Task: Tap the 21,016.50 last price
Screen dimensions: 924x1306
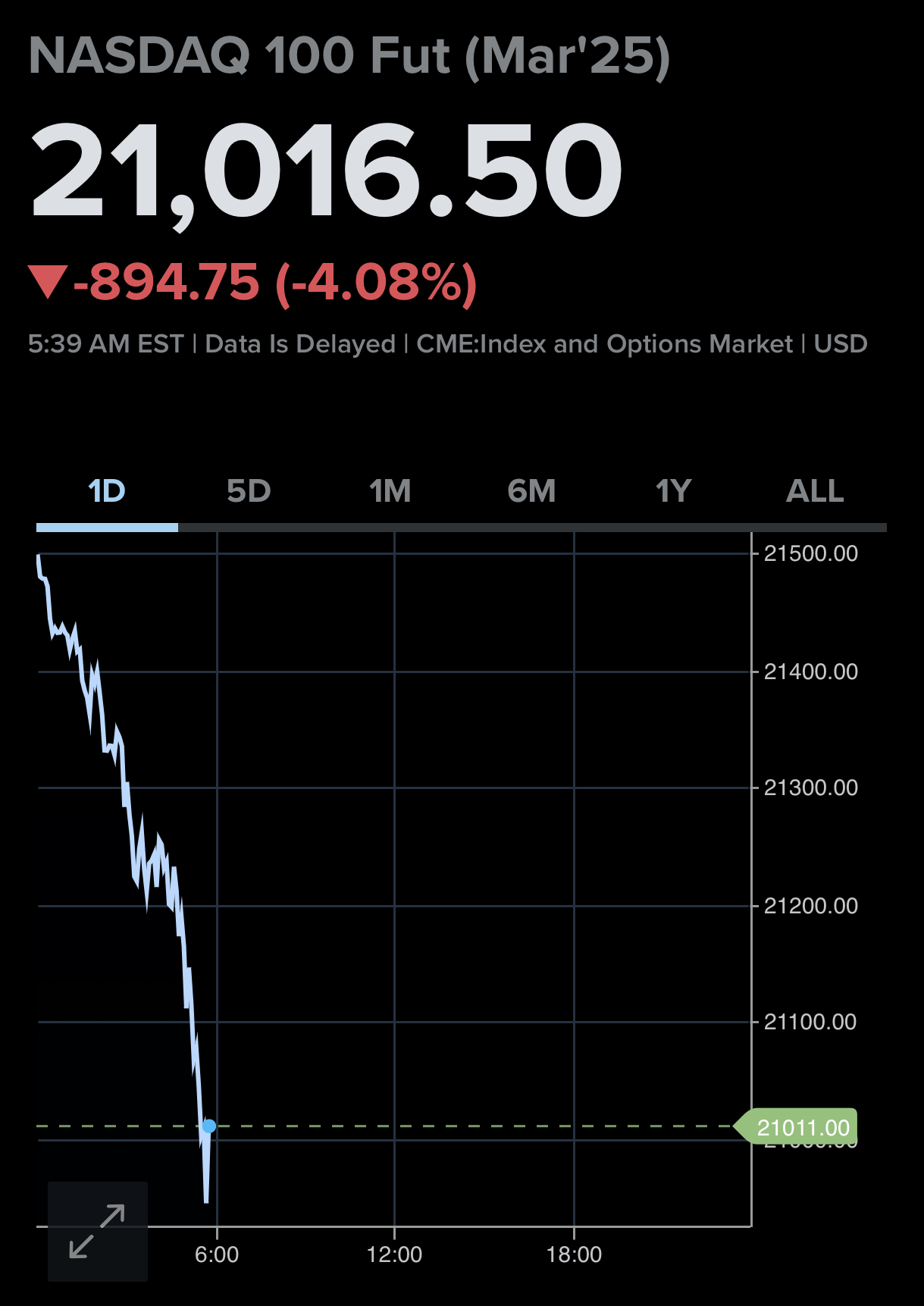Action: [326, 173]
